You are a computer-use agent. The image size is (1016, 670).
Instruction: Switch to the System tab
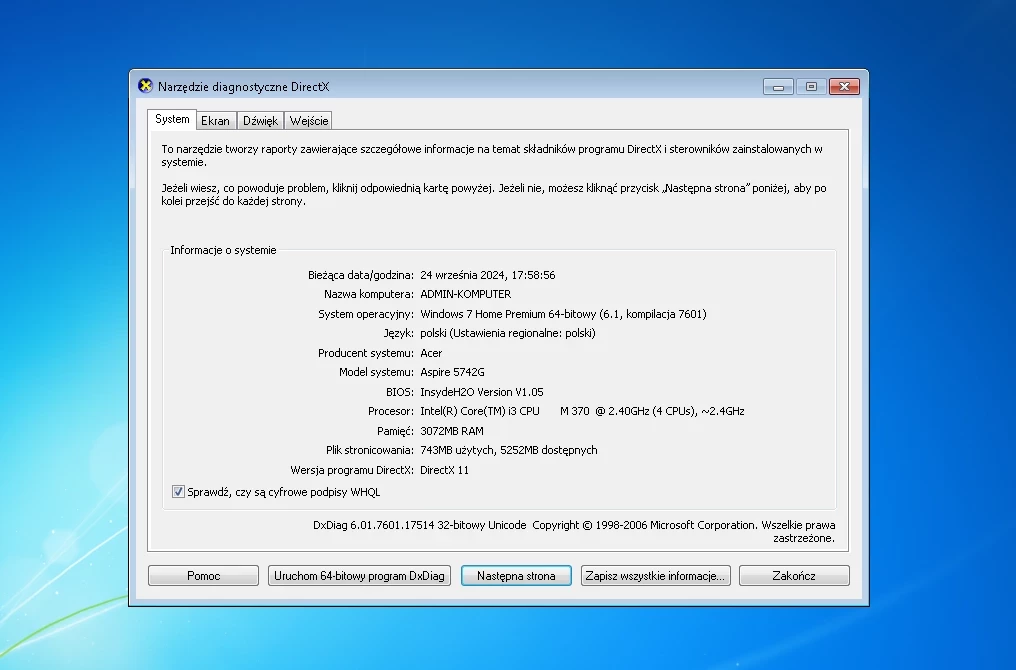coord(171,119)
